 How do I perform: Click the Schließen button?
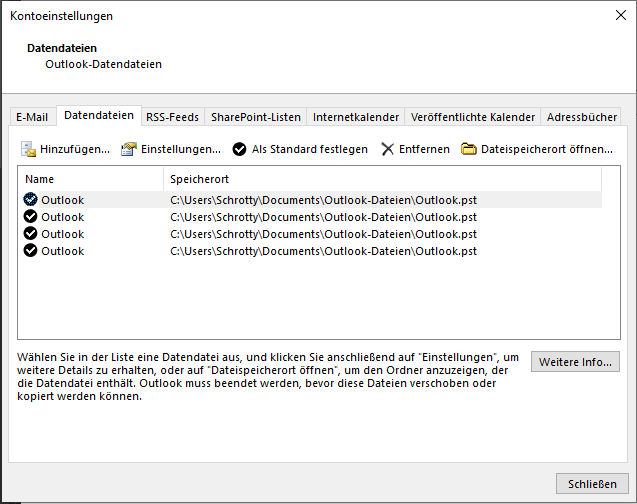pyautogui.click(x=592, y=484)
